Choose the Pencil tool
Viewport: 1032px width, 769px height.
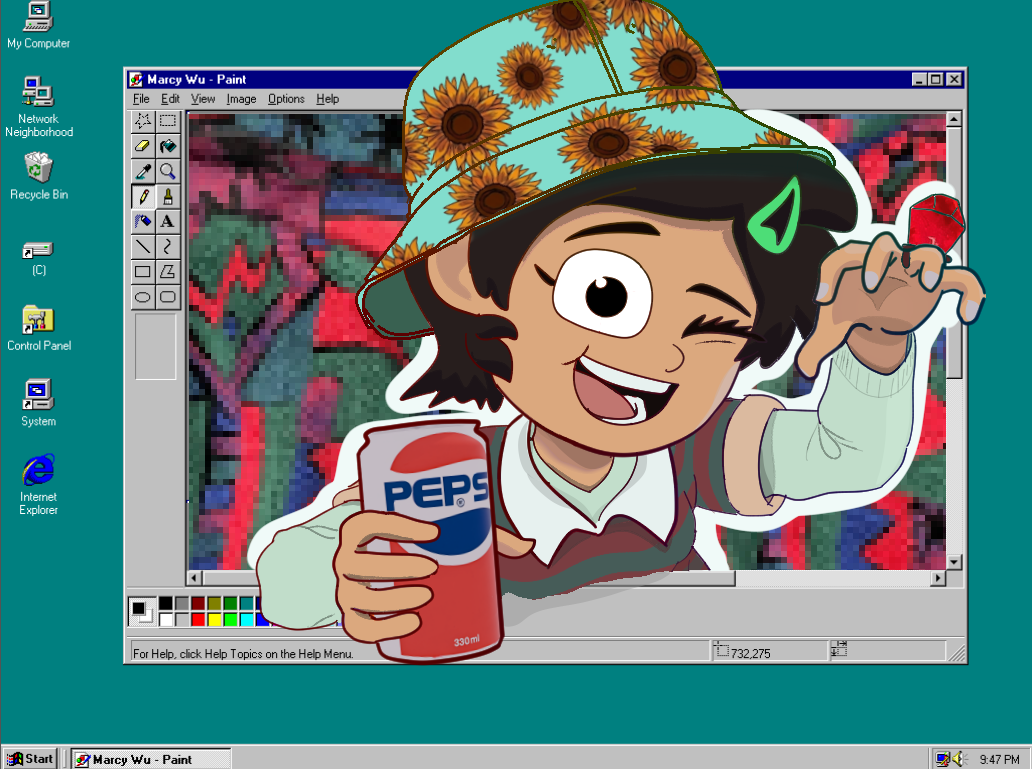tap(143, 196)
